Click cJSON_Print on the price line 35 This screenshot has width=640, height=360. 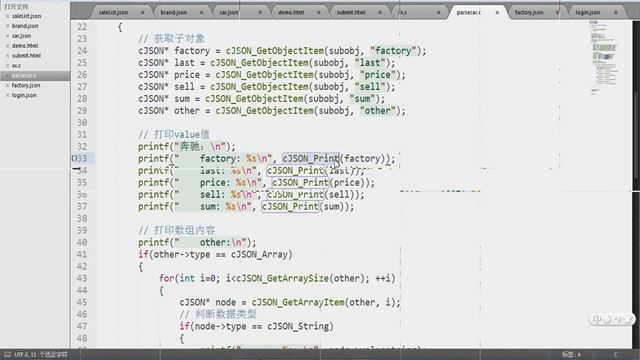click(300, 182)
